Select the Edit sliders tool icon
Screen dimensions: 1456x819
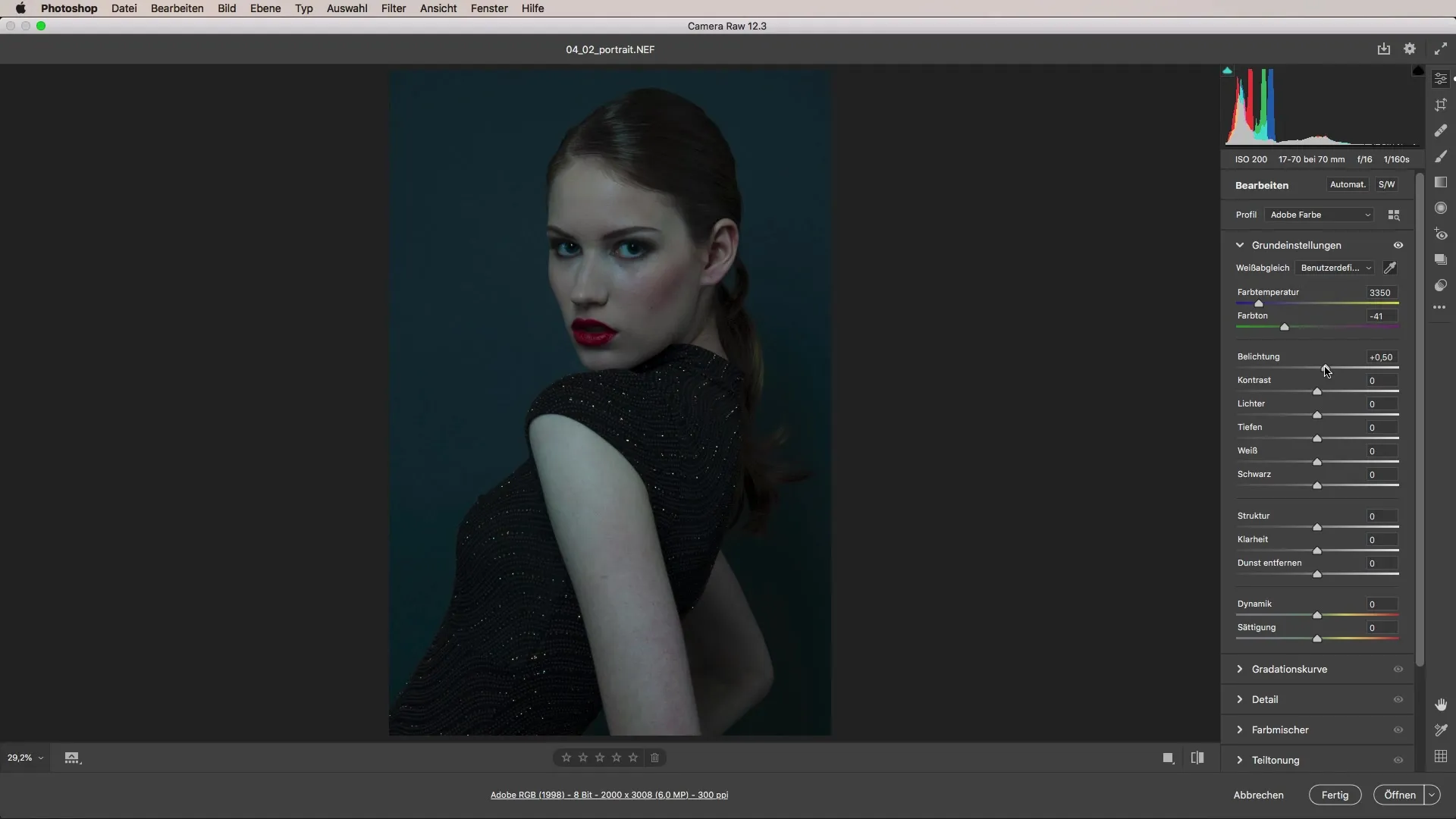pos(1441,79)
